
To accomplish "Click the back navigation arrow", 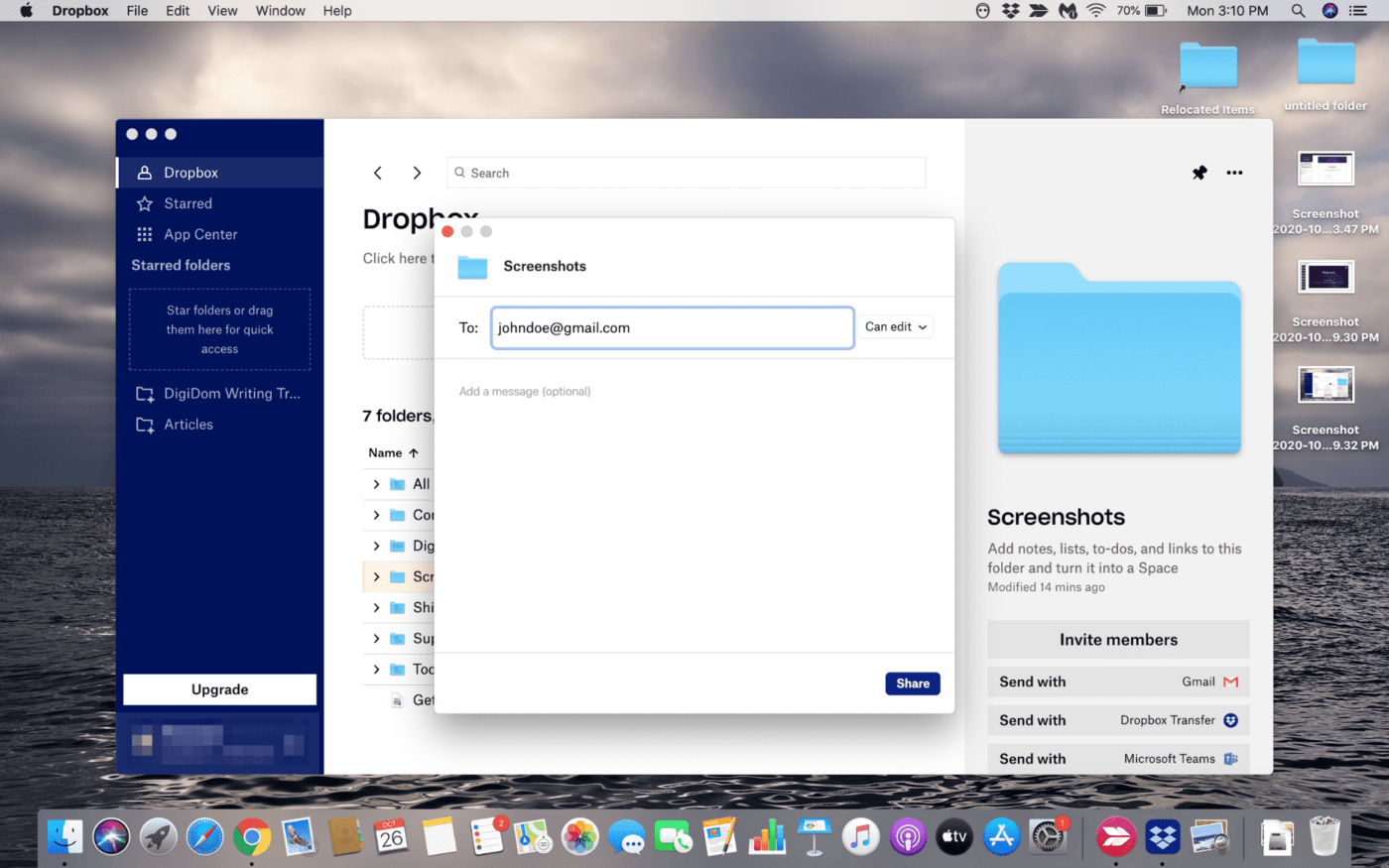I will click(378, 172).
